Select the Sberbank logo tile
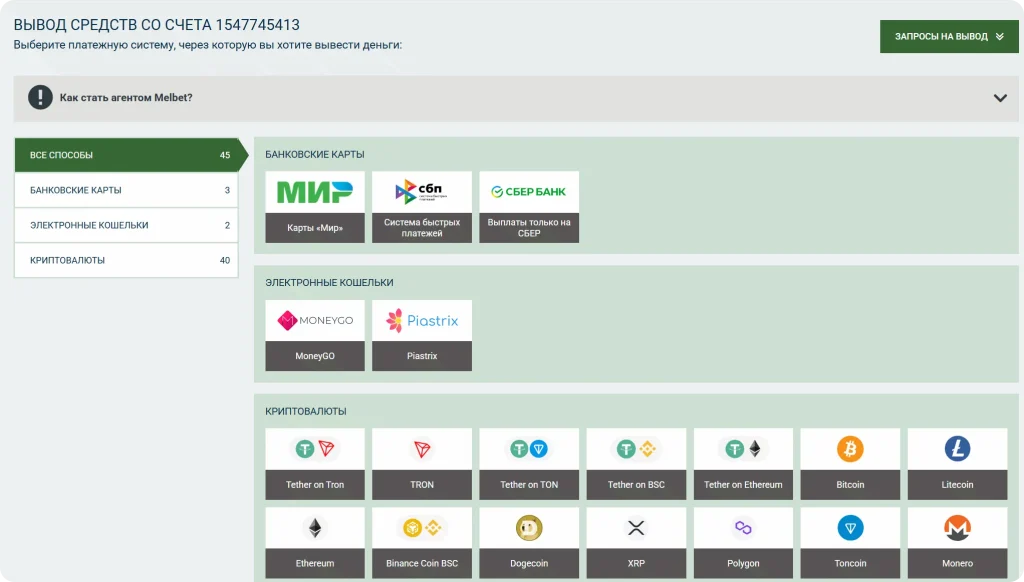 click(x=529, y=191)
